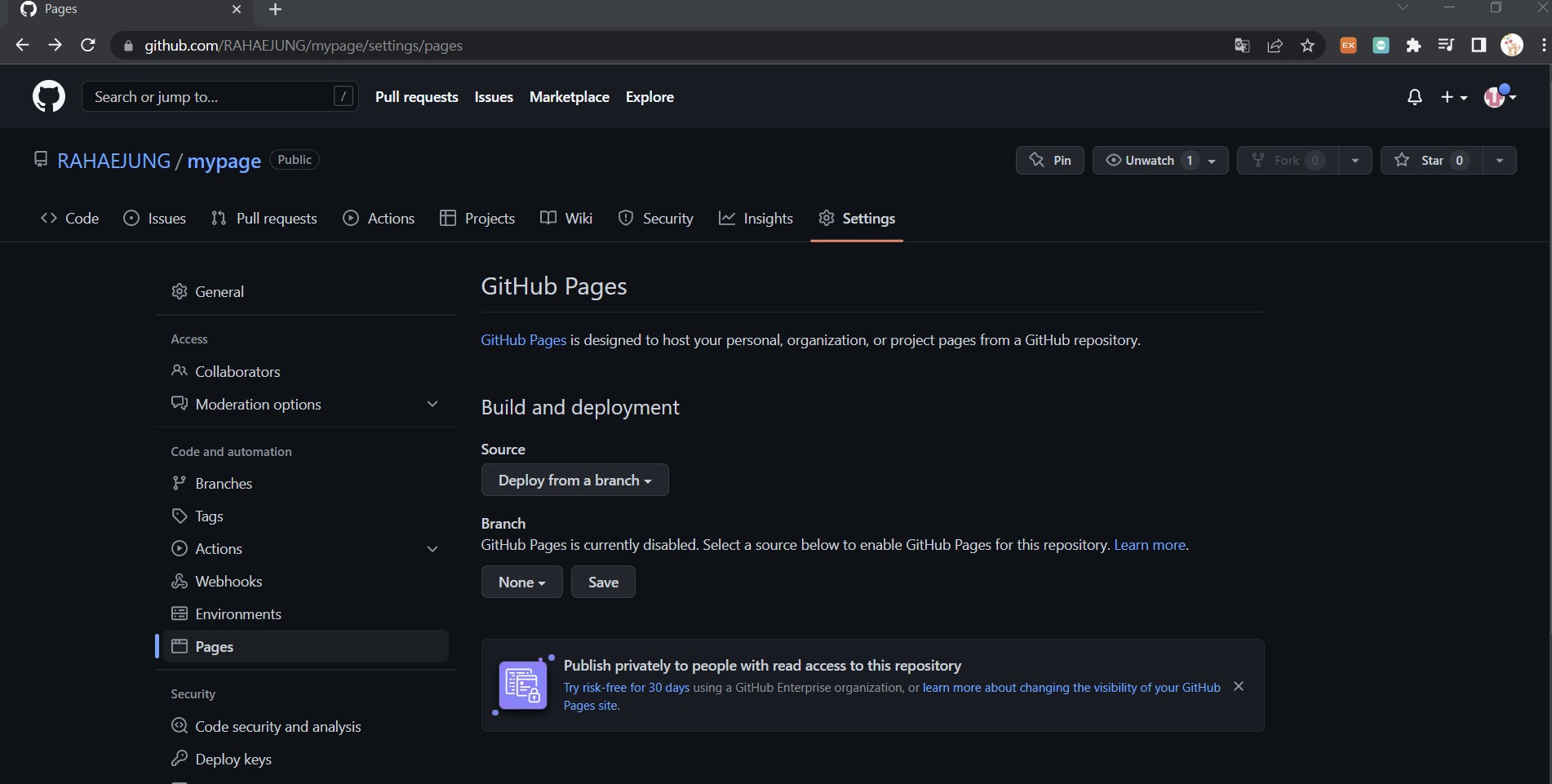Bookmark this page with the star icon

pyautogui.click(x=1307, y=46)
